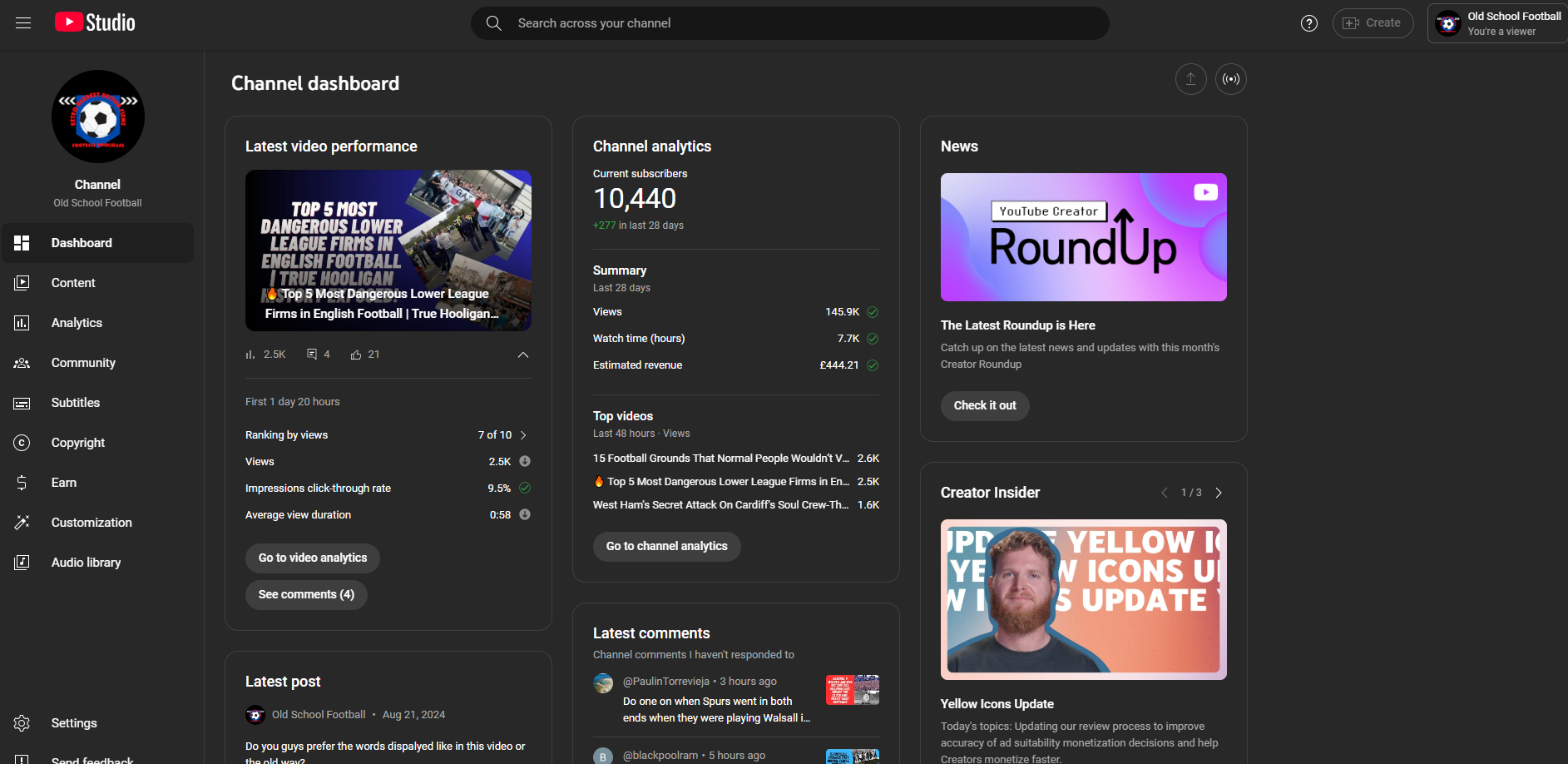Click Go to channel analytics
The height and width of the screenshot is (764, 1568).
tap(667, 547)
